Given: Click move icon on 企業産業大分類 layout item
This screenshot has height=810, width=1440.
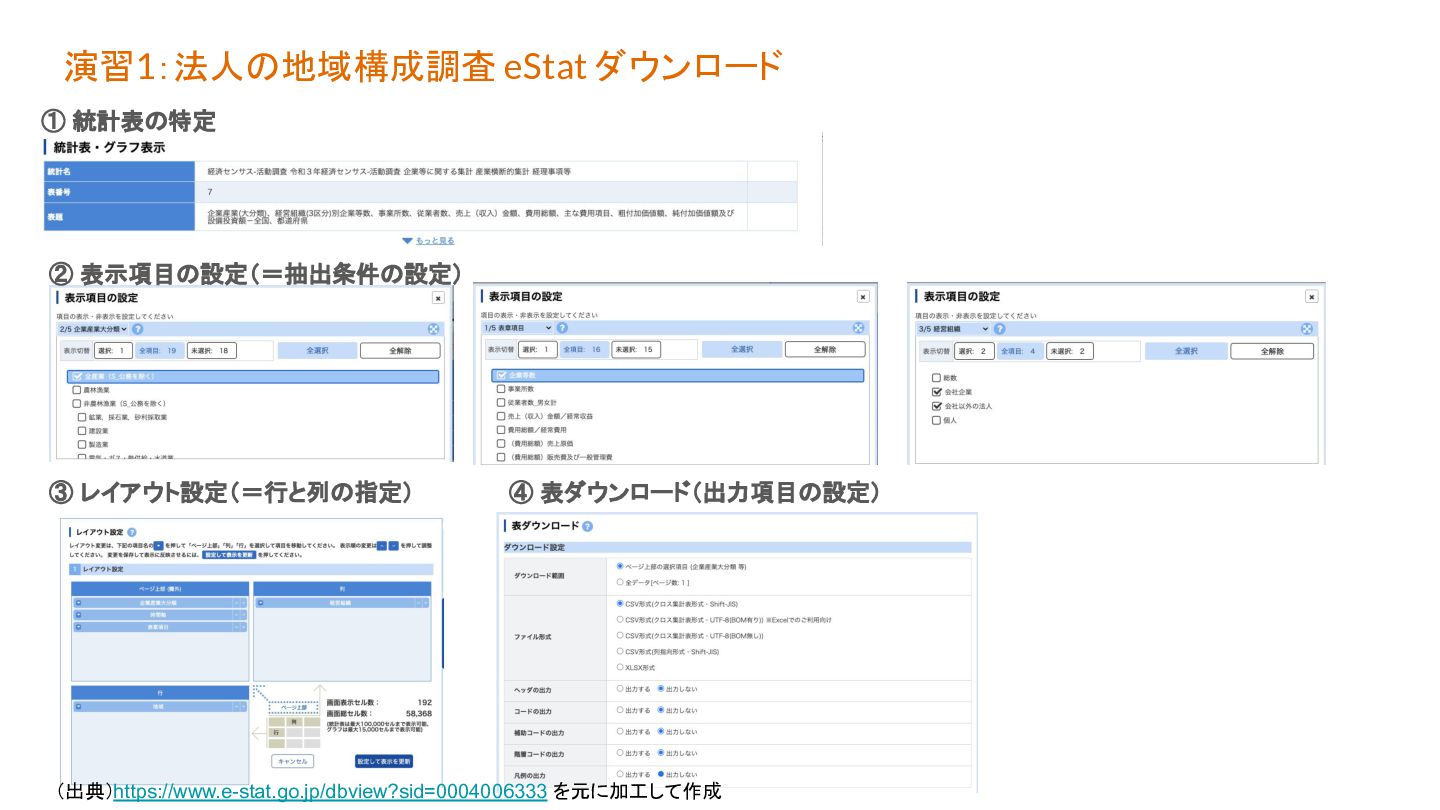Looking at the screenshot, I should (78, 603).
